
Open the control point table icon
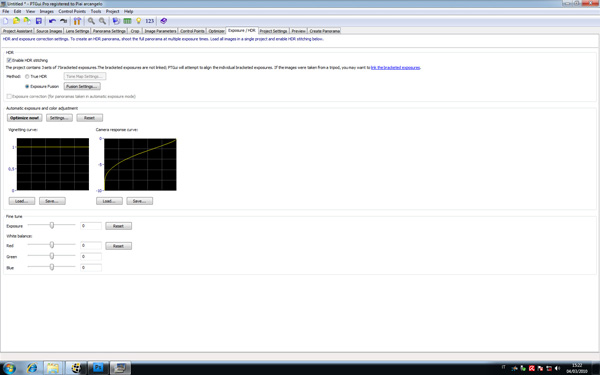click(x=127, y=21)
